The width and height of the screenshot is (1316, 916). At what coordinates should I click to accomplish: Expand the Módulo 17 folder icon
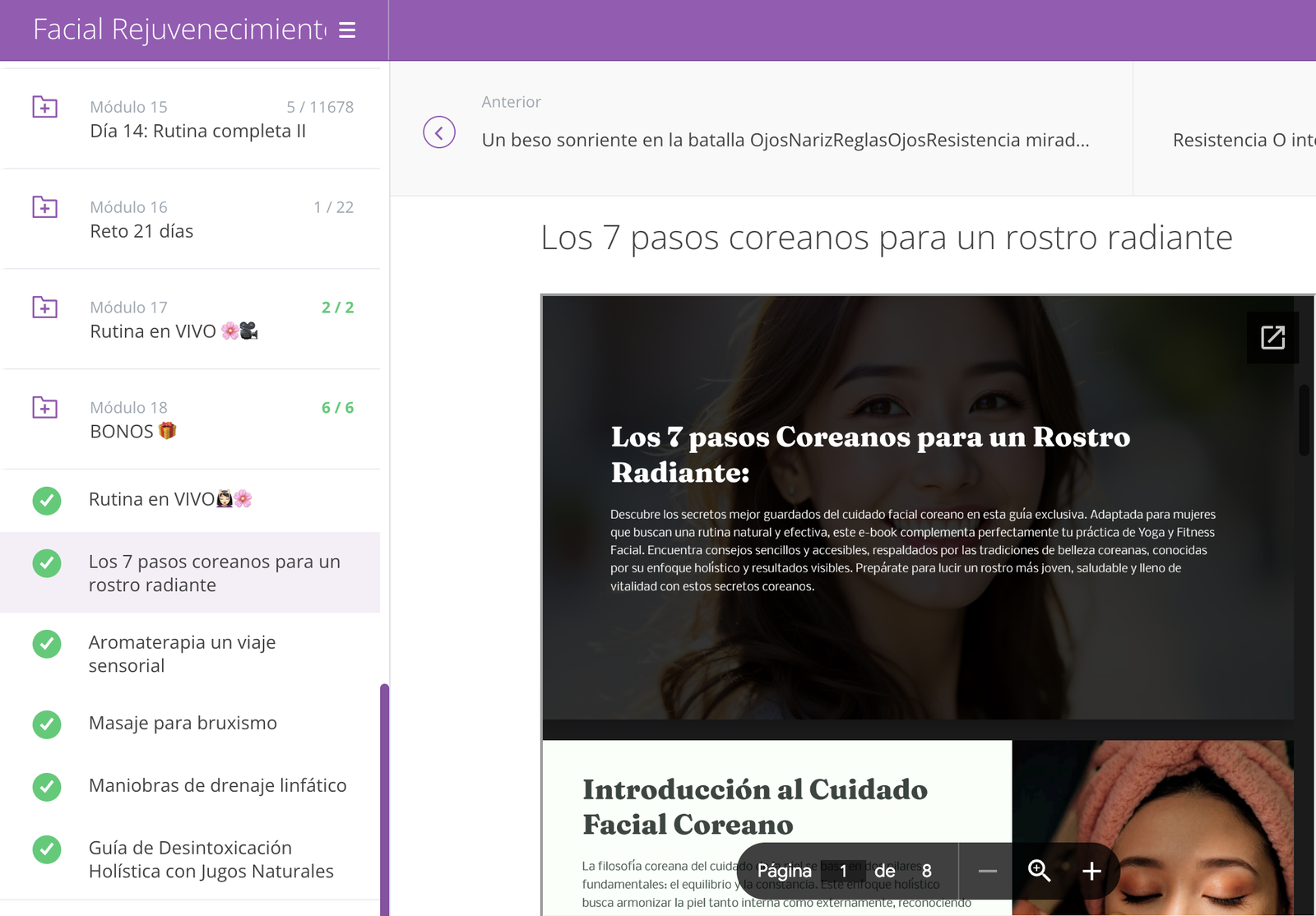45,308
